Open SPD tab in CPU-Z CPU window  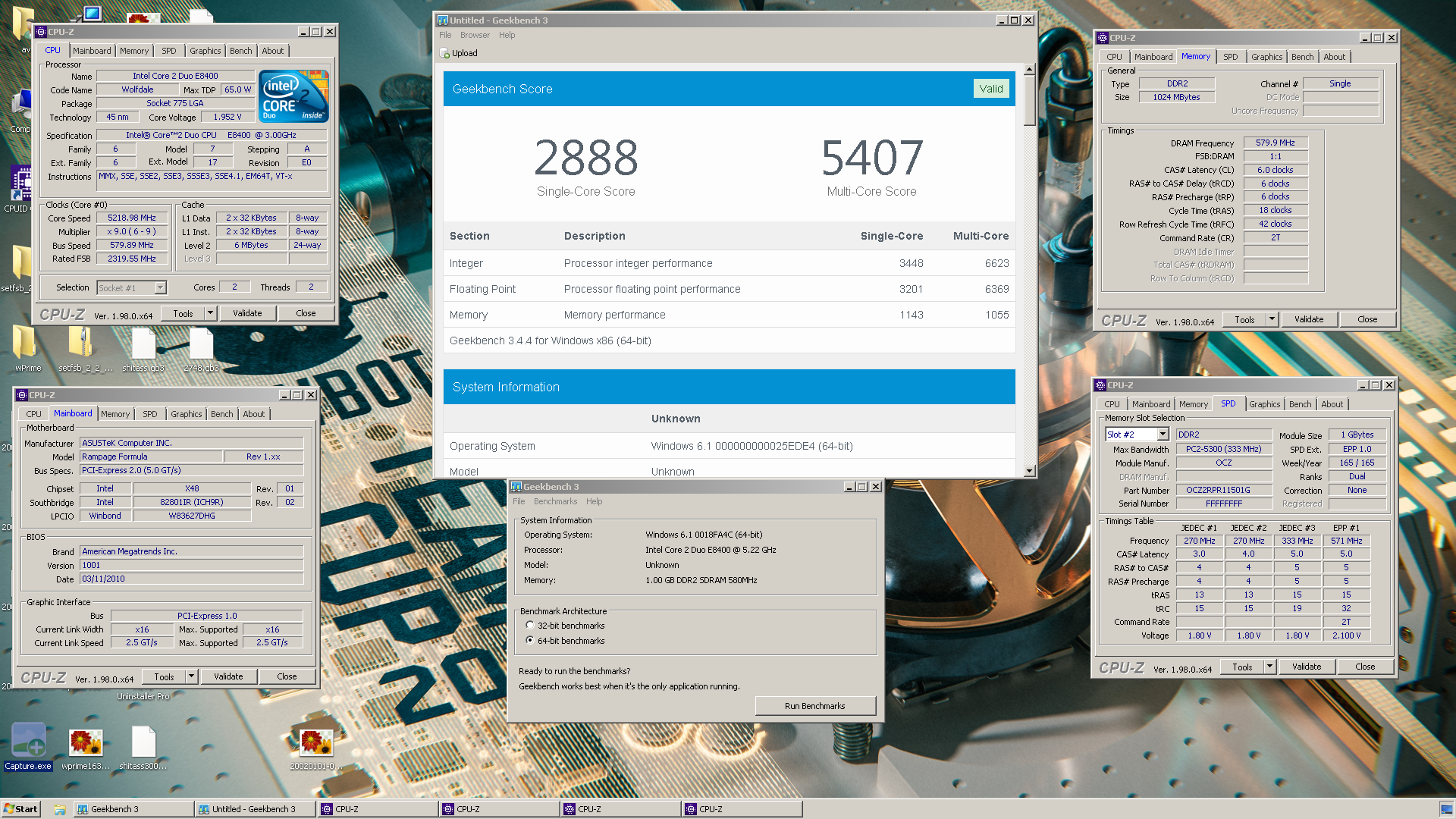pos(169,51)
